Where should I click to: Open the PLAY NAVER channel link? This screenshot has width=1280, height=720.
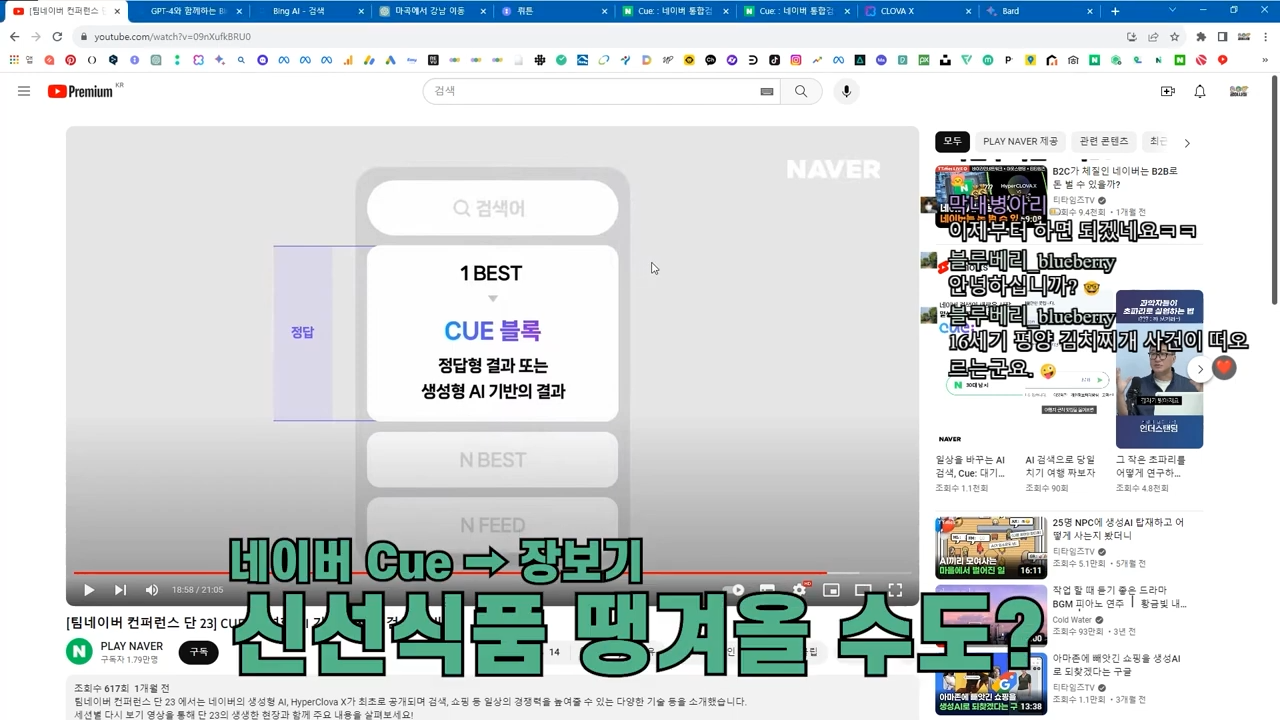pos(131,646)
